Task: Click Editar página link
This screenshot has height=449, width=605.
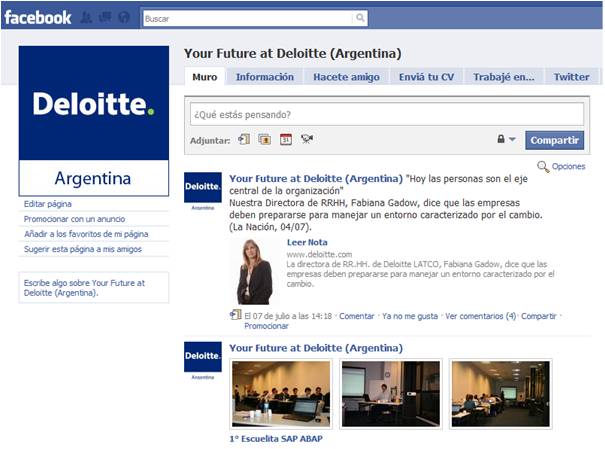Action: point(48,204)
